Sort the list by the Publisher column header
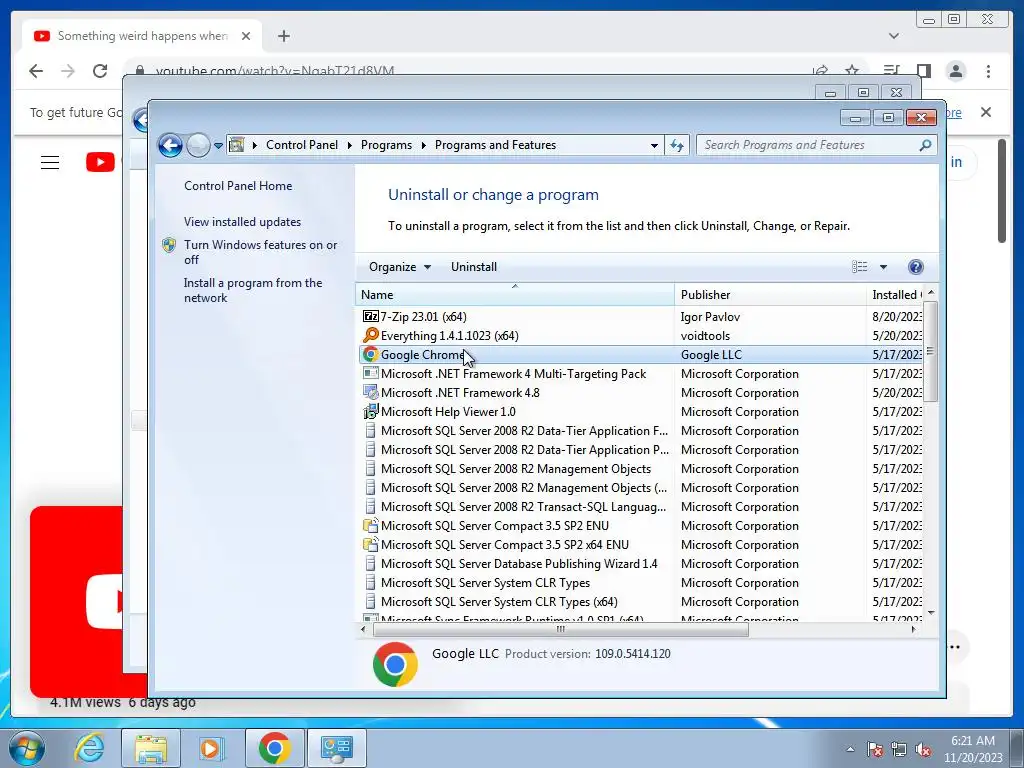The height and width of the screenshot is (768, 1024). [x=770, y=295]
